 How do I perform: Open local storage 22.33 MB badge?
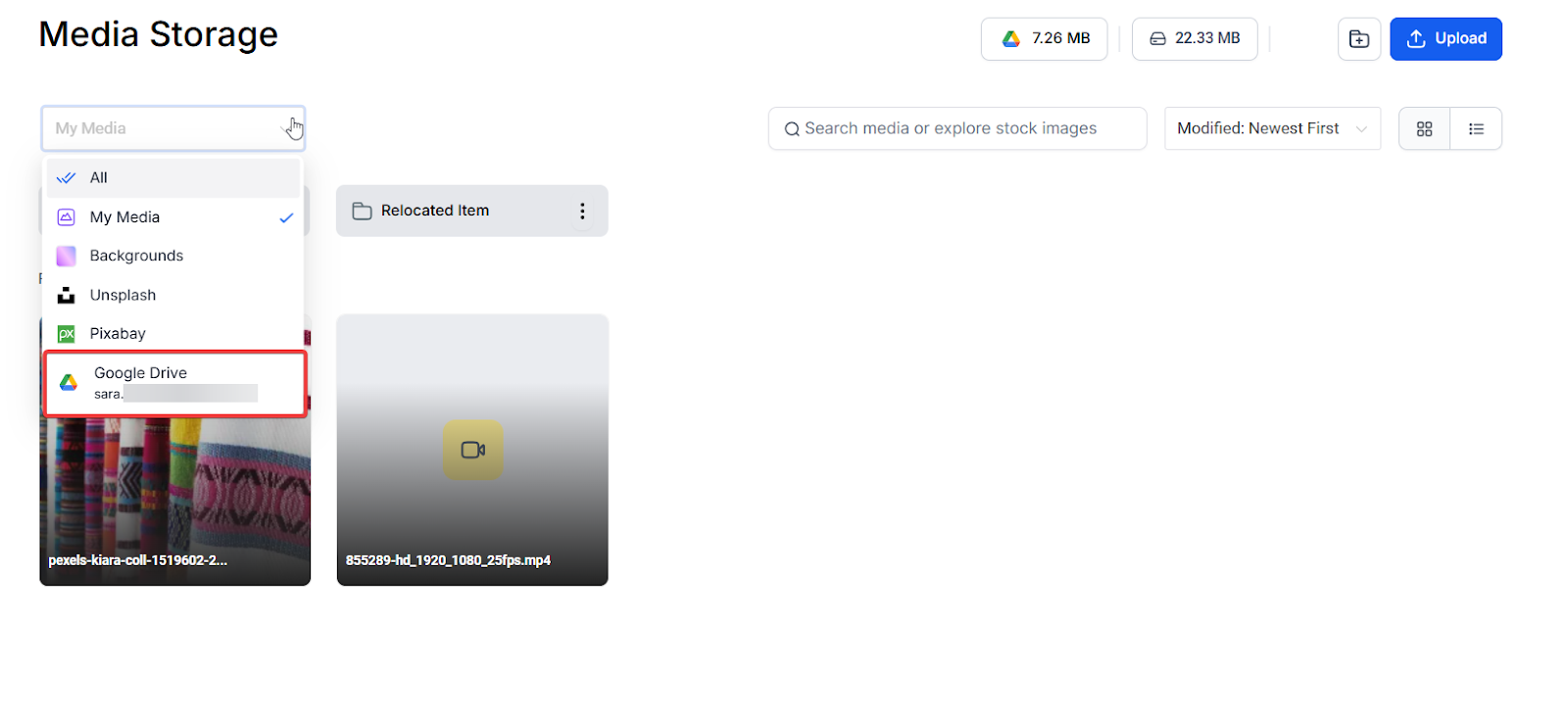(x=1195, y=39)
